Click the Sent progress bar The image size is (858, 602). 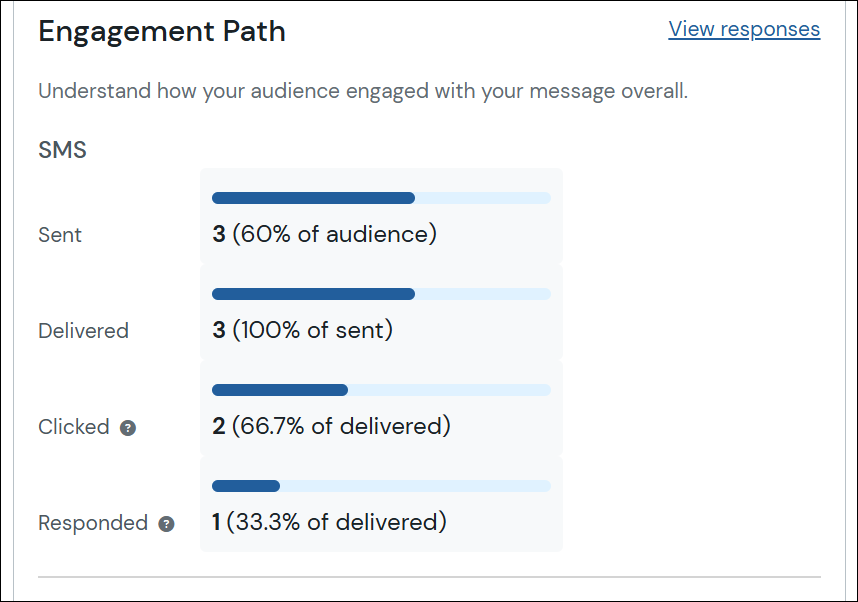(380, 198)
